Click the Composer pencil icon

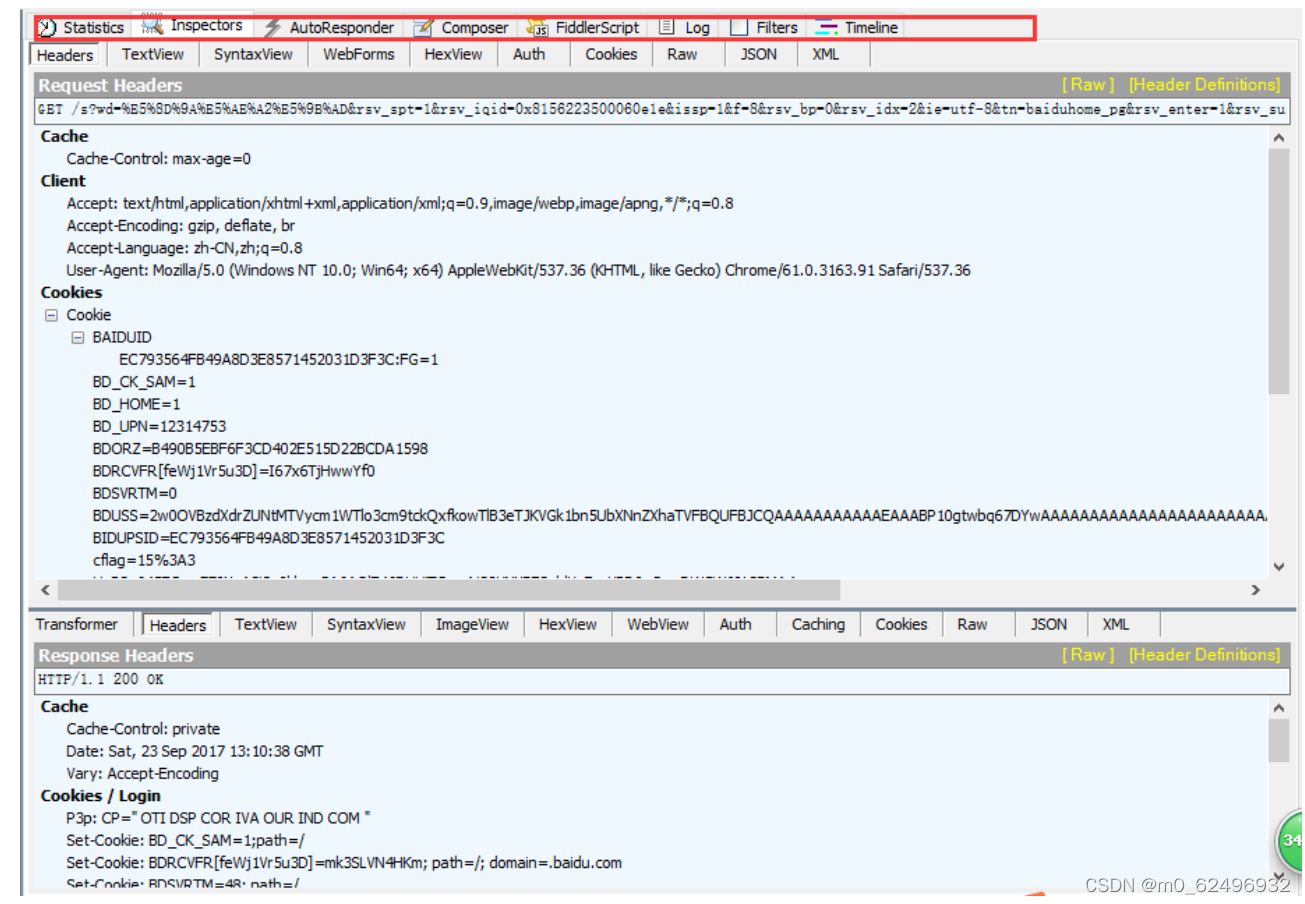[x=423, y=28]
